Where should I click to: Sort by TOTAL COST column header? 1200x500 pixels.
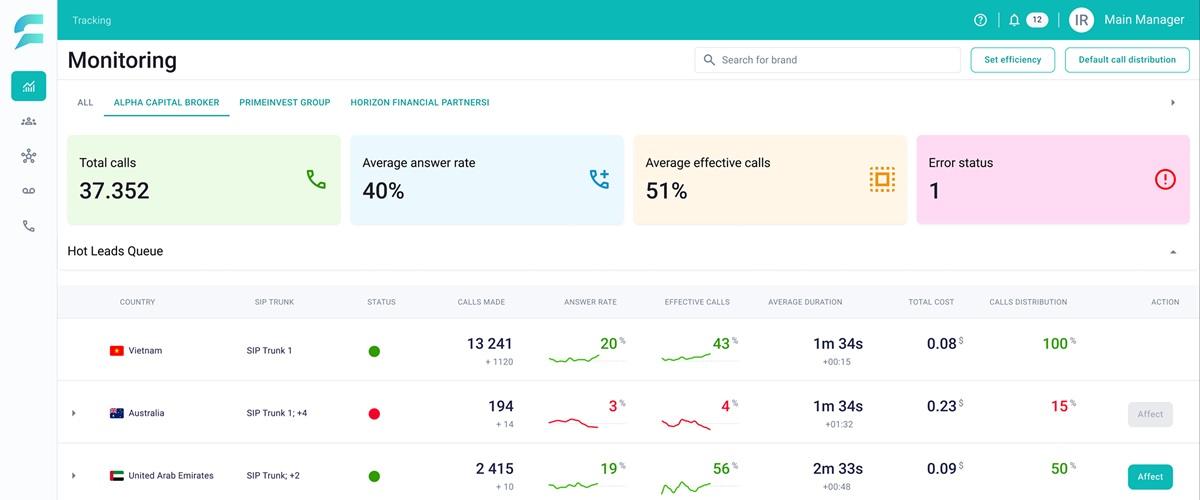pyautogui.click(x=933, y=302)
